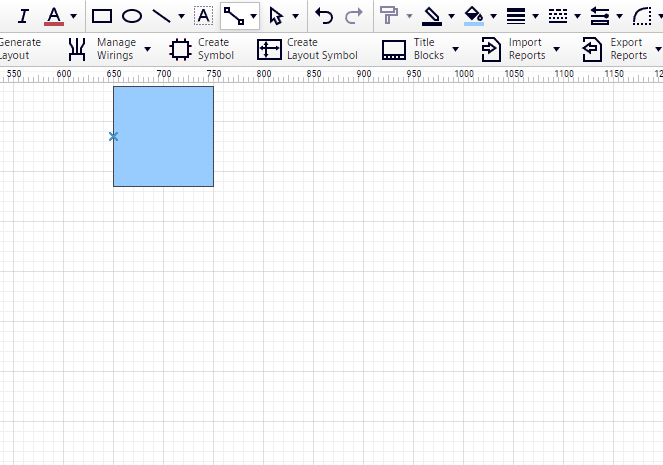Select the Text box tool
The width and height of the screenshot is (663, 465).
(x=203, y=16)
